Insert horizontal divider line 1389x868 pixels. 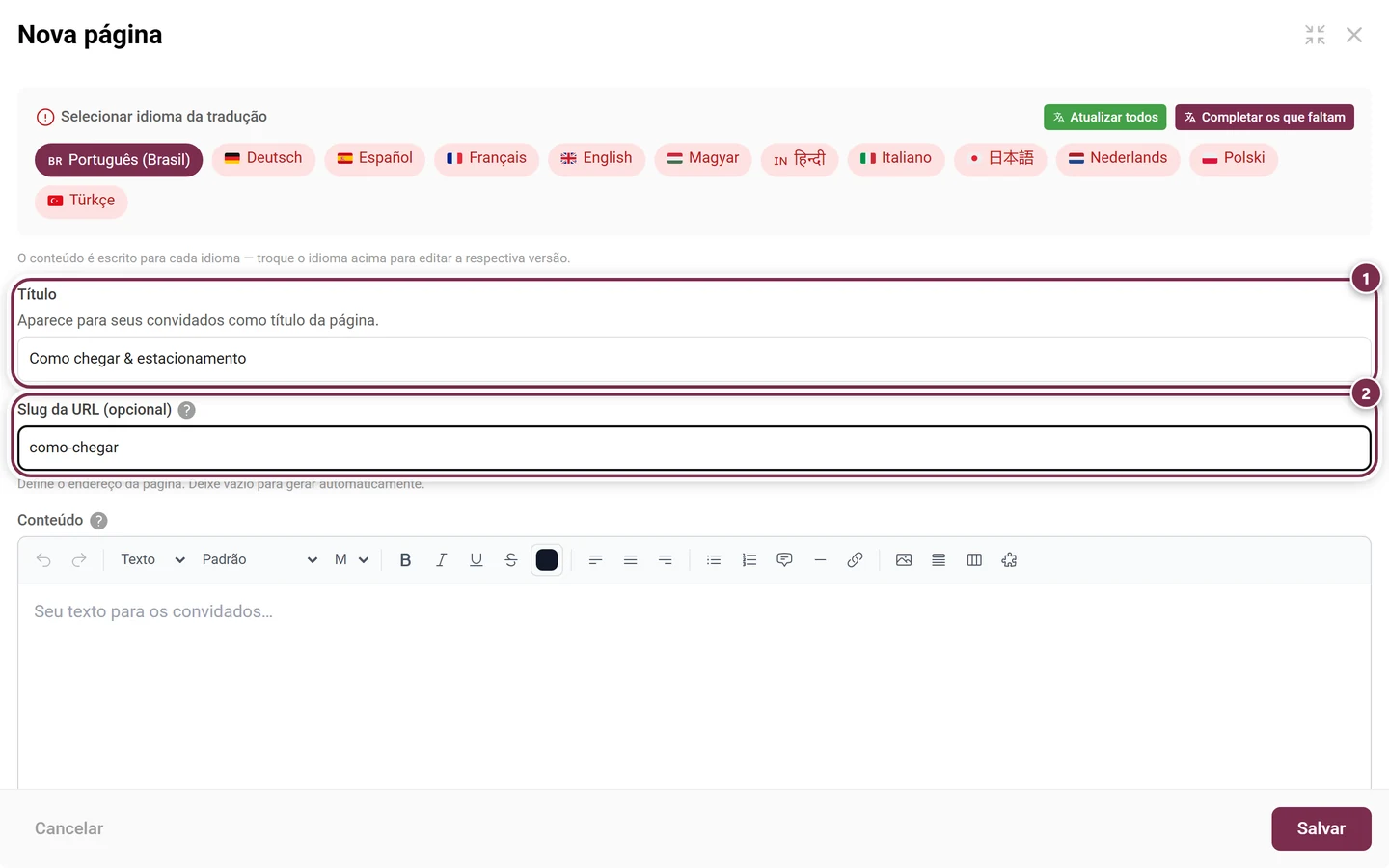[x=820, y=559]
